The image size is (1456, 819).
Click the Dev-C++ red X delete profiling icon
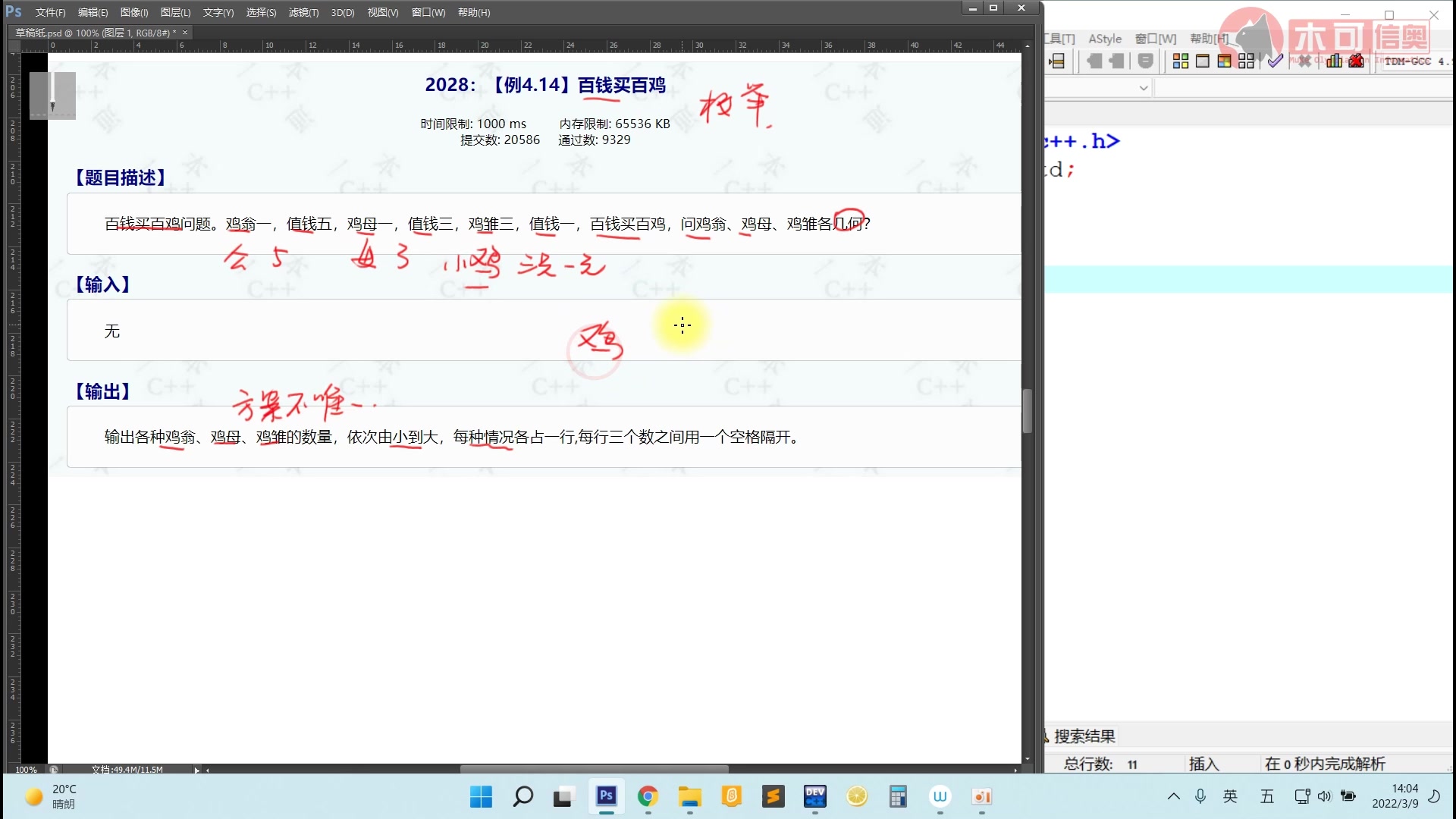pos(1357,61)
